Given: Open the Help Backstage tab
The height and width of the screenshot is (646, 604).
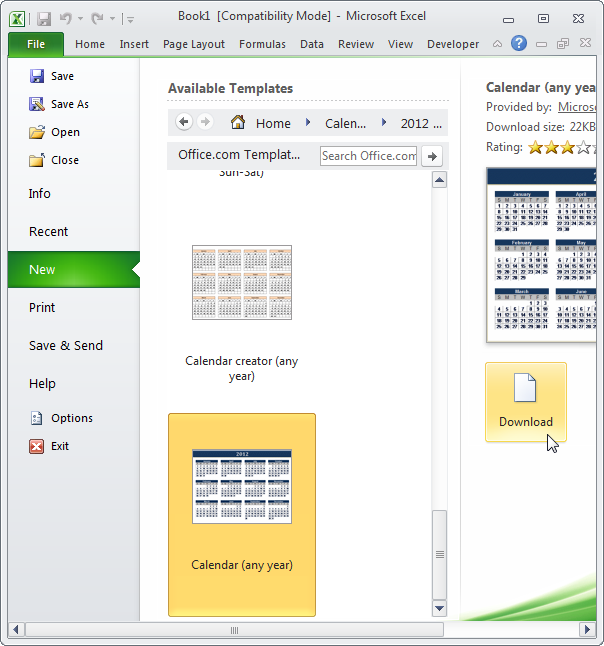Looking at the screenshot, I should [x=42, y=384].
